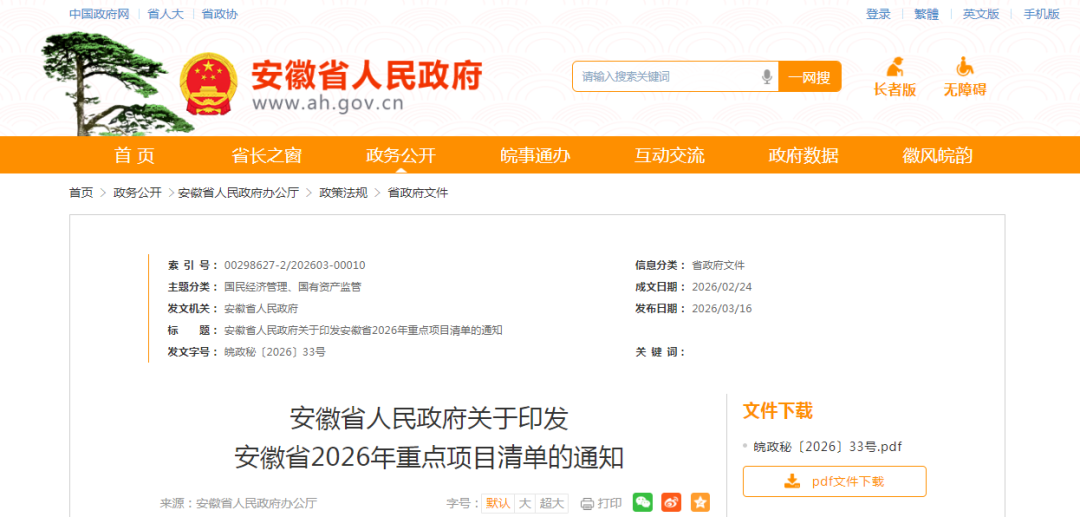Set font size to 超大
Image resolution: width=1080 pixels, height=517 pixels.
[552, 503]
